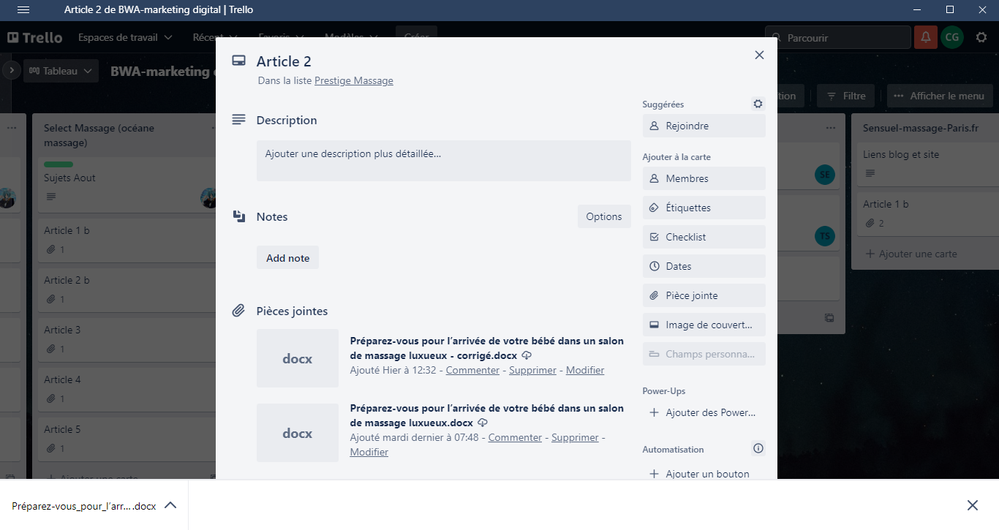999x530 pixels.
Task: Click Supprimer on corrigé.docx attachment
Action: [533, 370]
